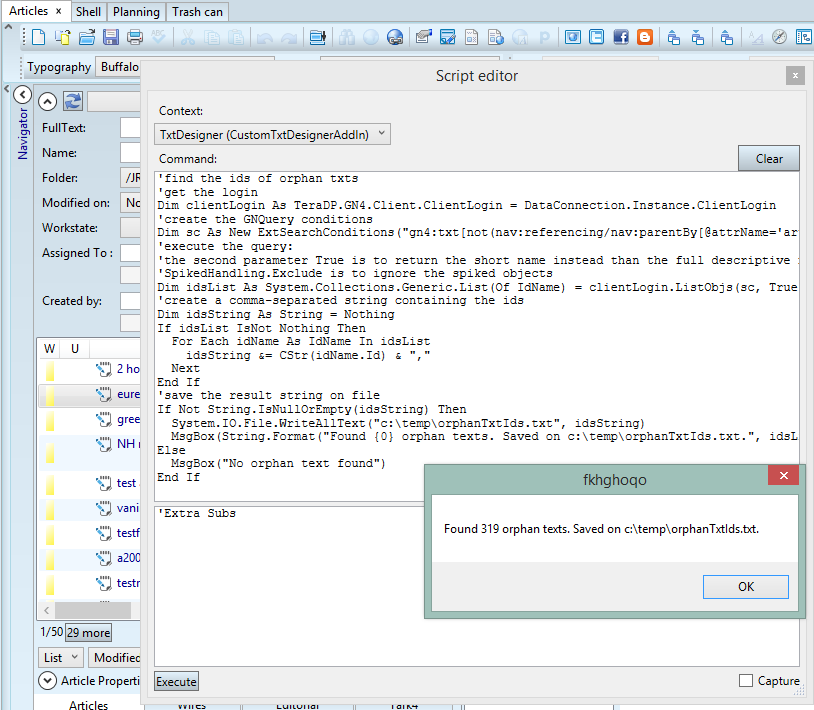Click the Undo arrow icon
814x710 pixels.
pyautogui.click(x=265, y=37)
